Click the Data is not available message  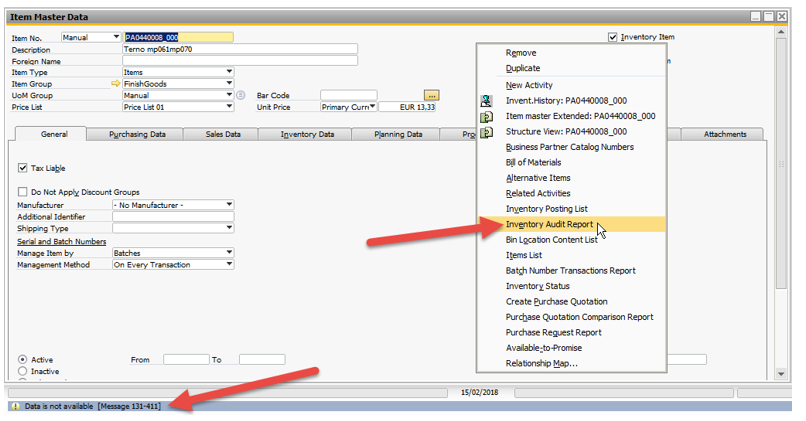93,406
